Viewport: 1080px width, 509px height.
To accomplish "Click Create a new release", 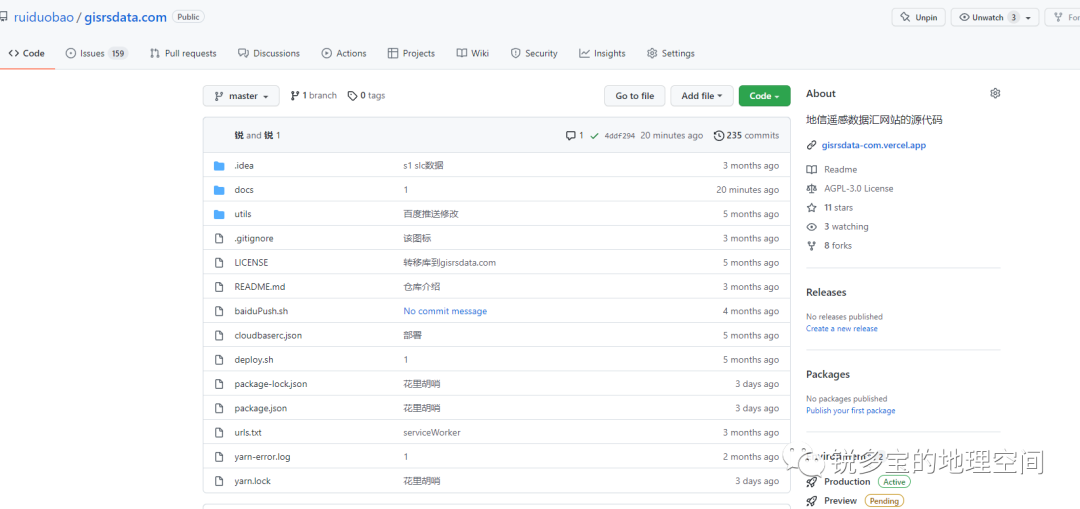I will (842, 329).
